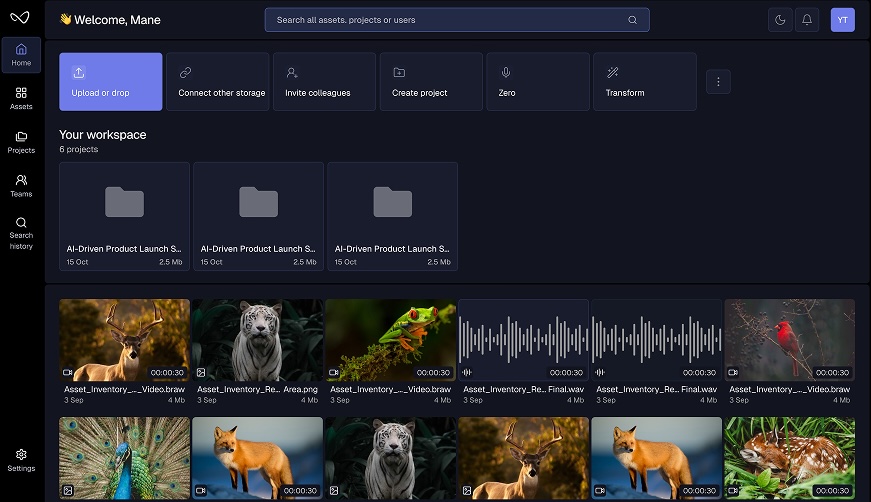The width and height of the screenshot is (871, 502).
Task: Click the '6 projects' count text
Action: [x=79, y=149]
